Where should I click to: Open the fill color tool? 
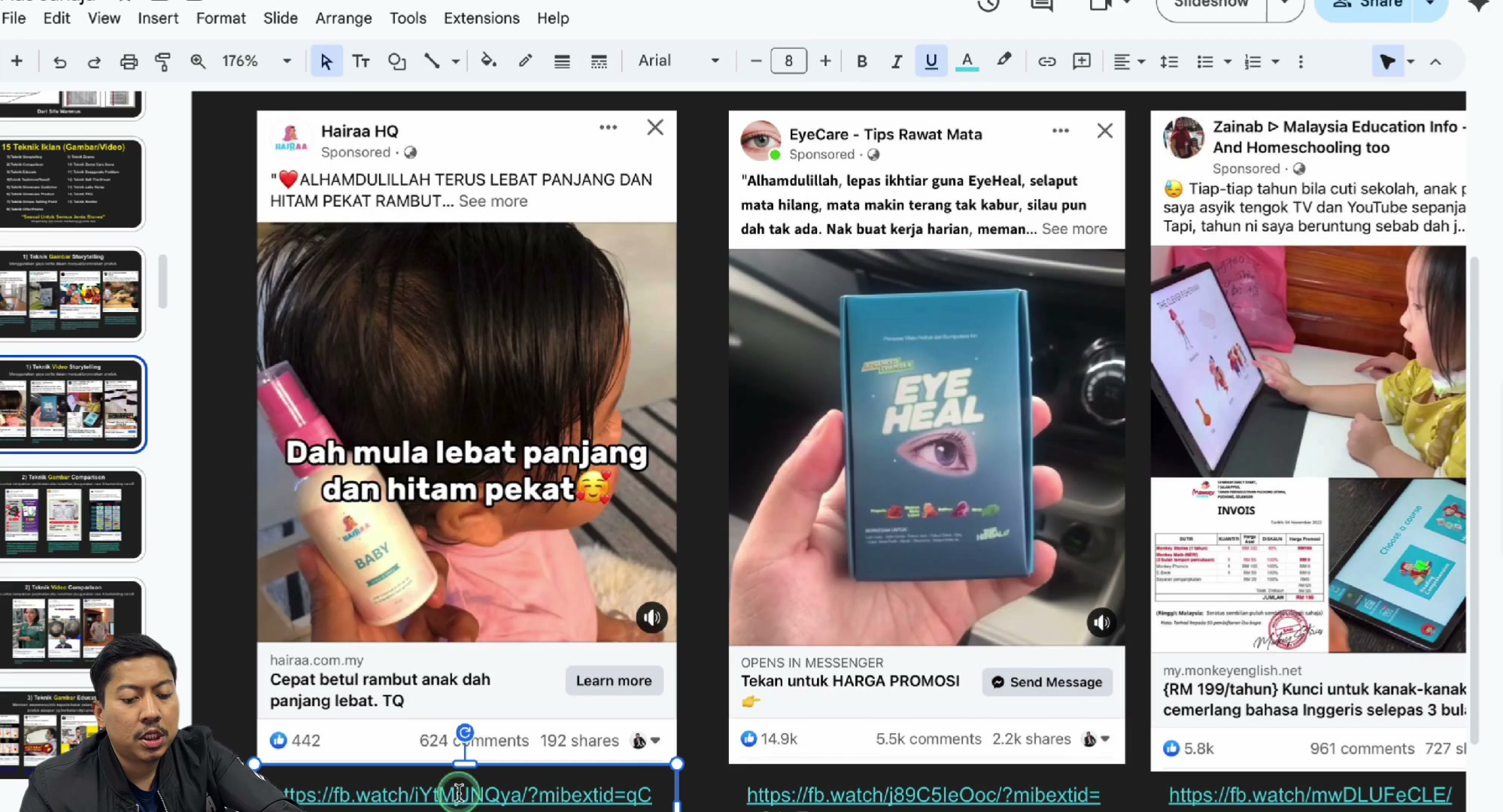point(488,62)
